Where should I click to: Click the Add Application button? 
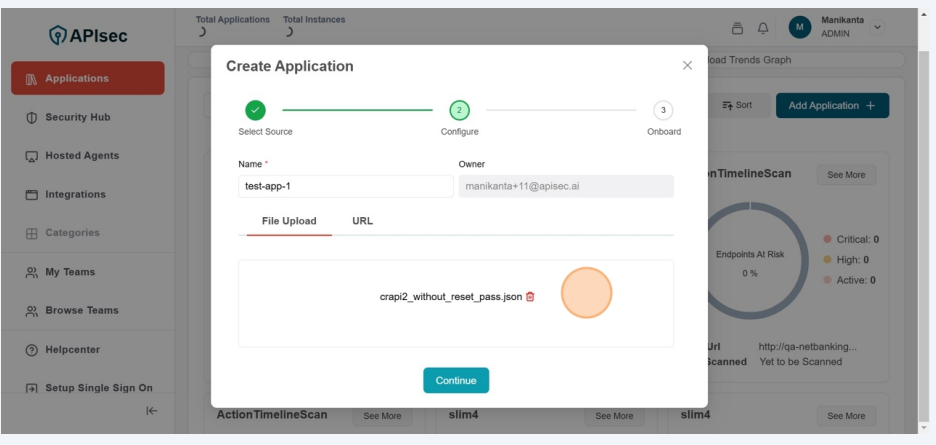coord(831,106)
